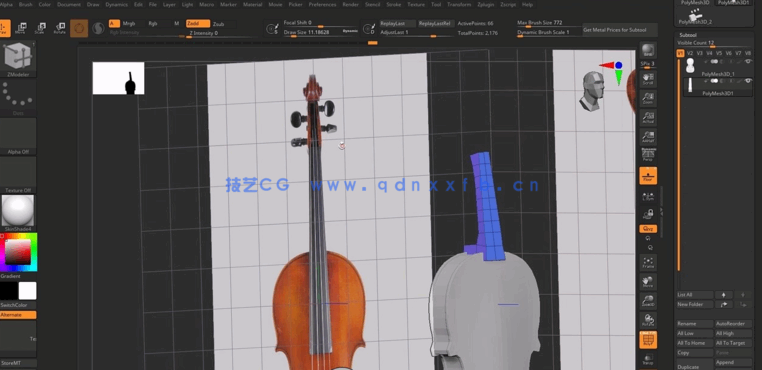Click the ReplayLast button
The image size is (762, 370).
[x=398, y=23]
